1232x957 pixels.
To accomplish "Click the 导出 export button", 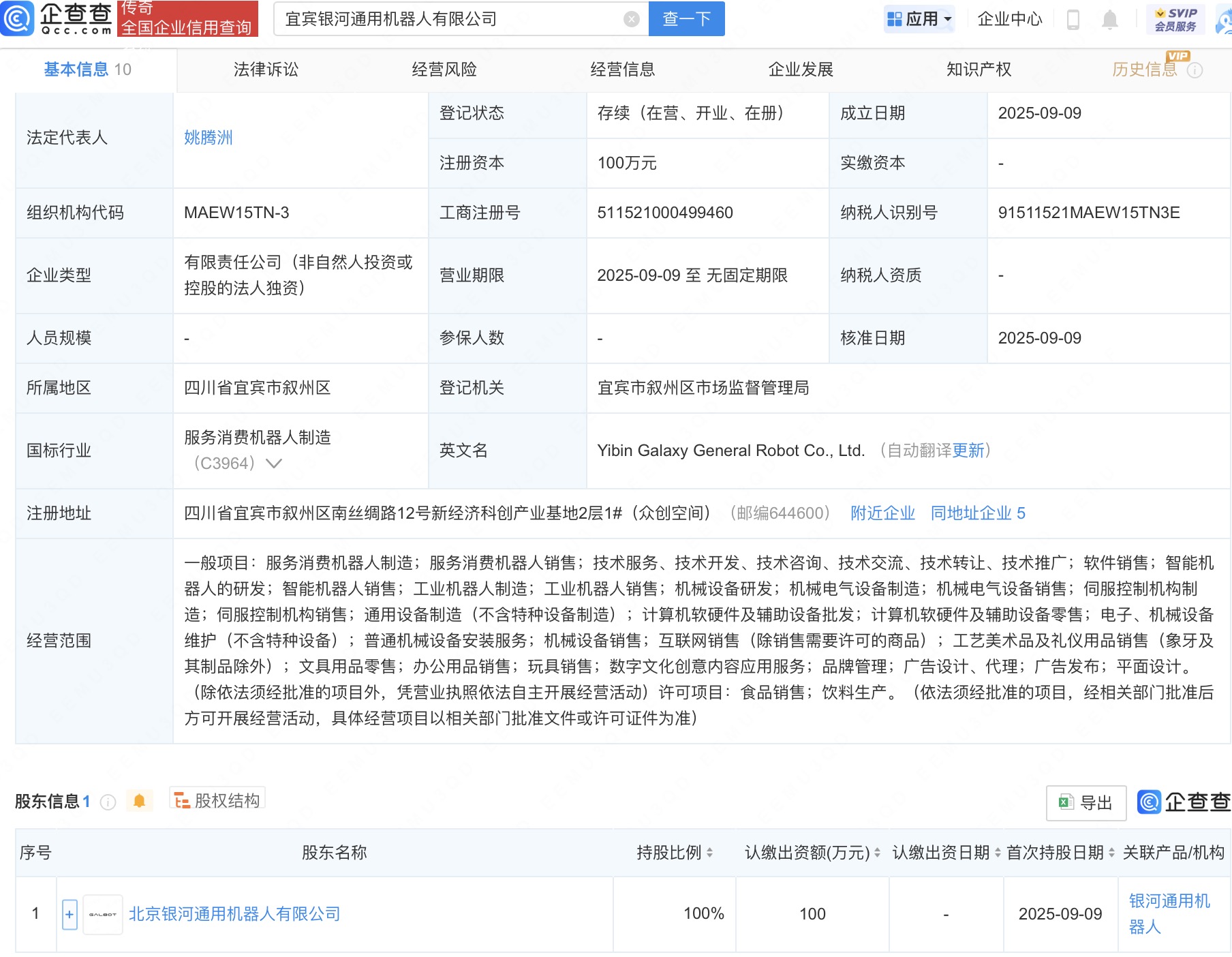I will point(1085,803).
